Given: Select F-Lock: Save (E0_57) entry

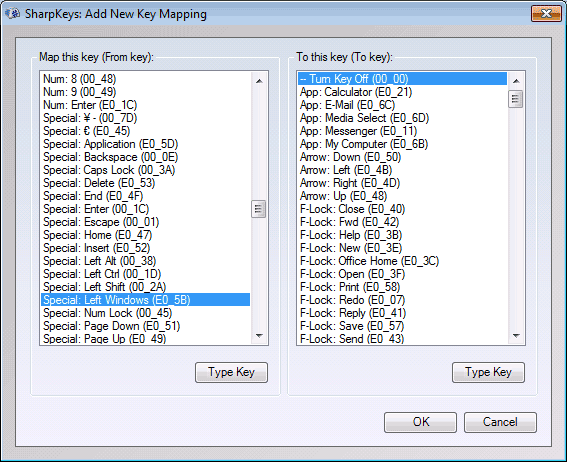Looking at the screenshot, I should click(x=402, y=326).
